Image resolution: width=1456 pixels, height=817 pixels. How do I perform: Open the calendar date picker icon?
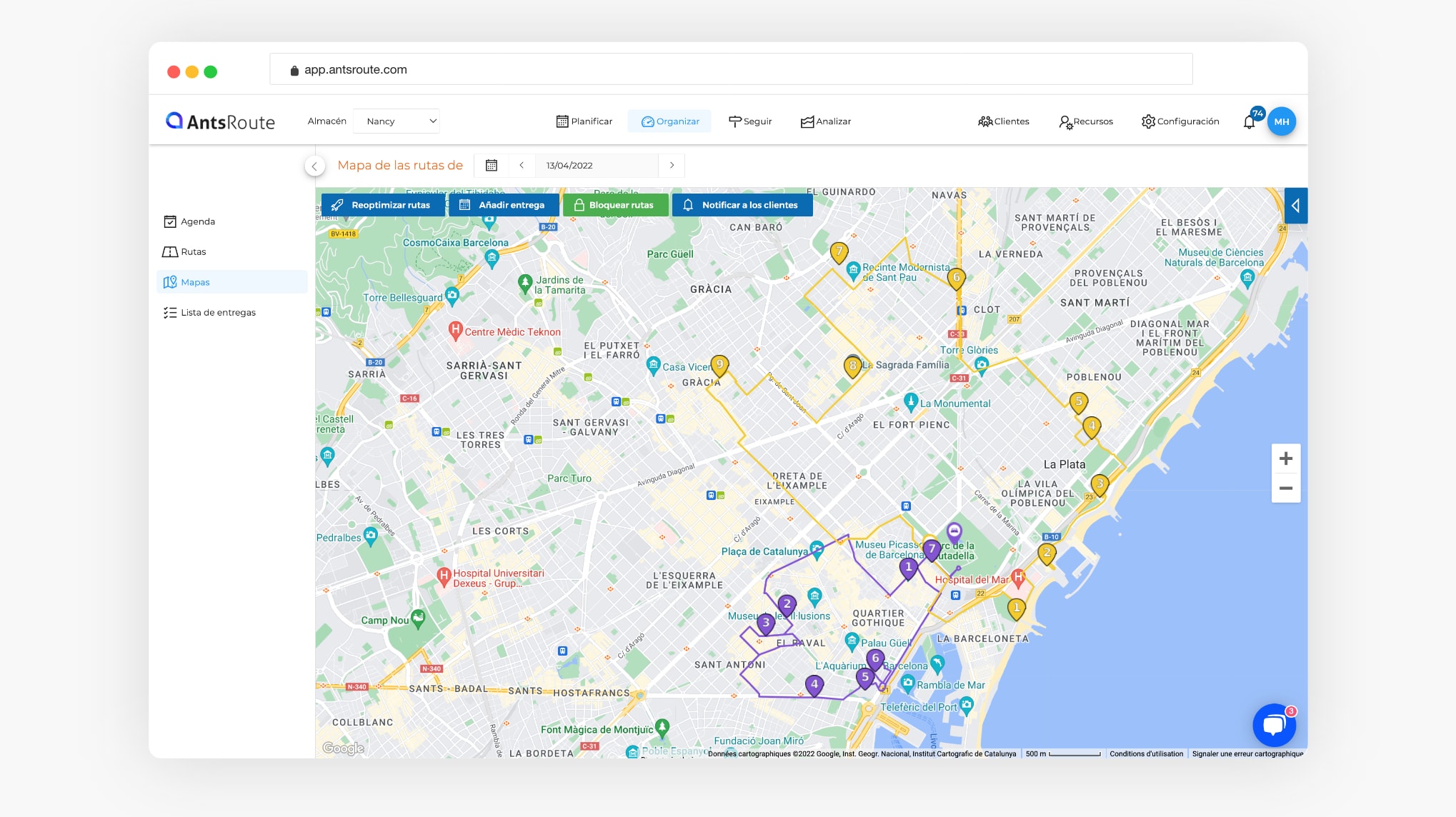pyautogui.click(x=492, y=166)
